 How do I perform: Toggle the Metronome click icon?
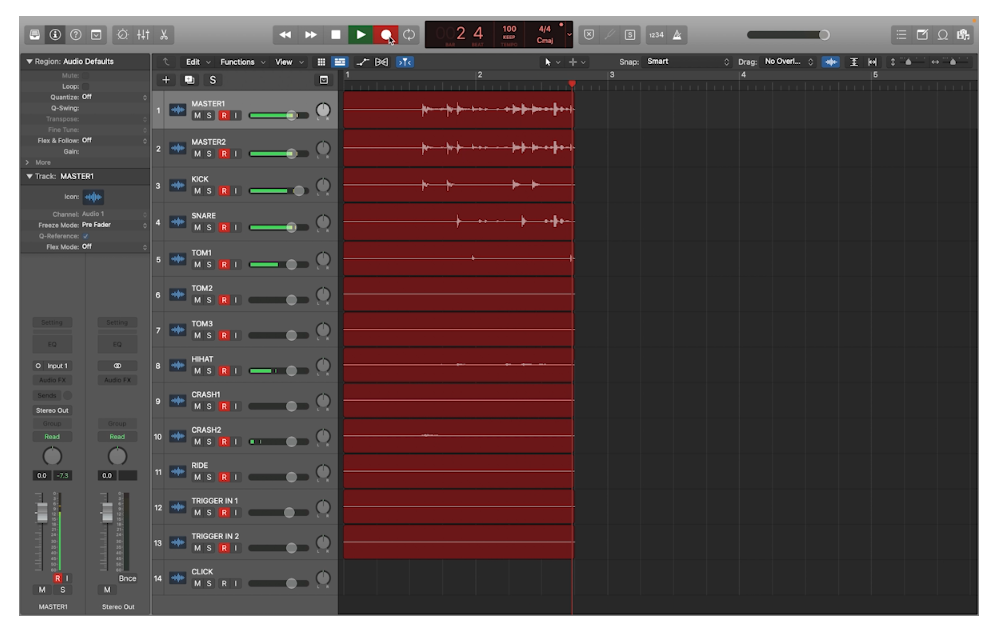tap(677, 35)
